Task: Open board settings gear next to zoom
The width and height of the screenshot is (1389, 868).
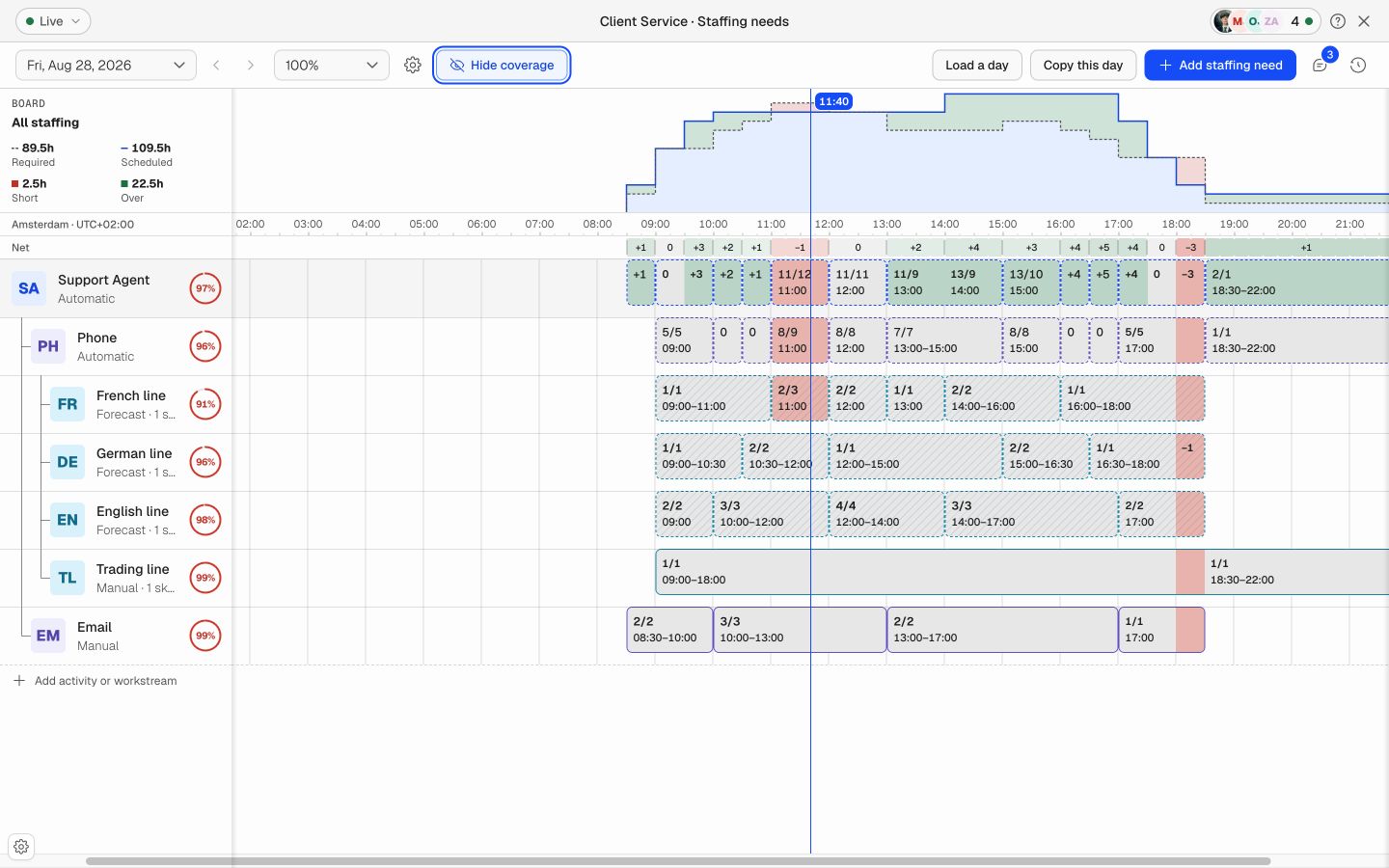Action: coord(413,65)
